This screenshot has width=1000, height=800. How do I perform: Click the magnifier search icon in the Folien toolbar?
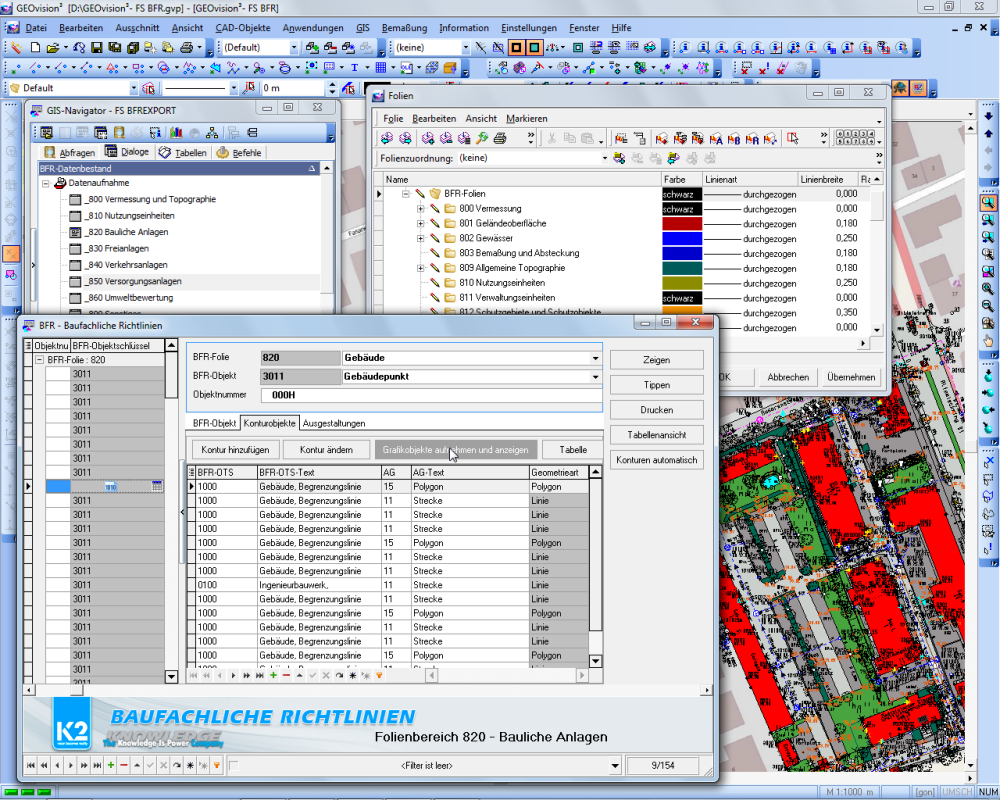coord(482,138)
